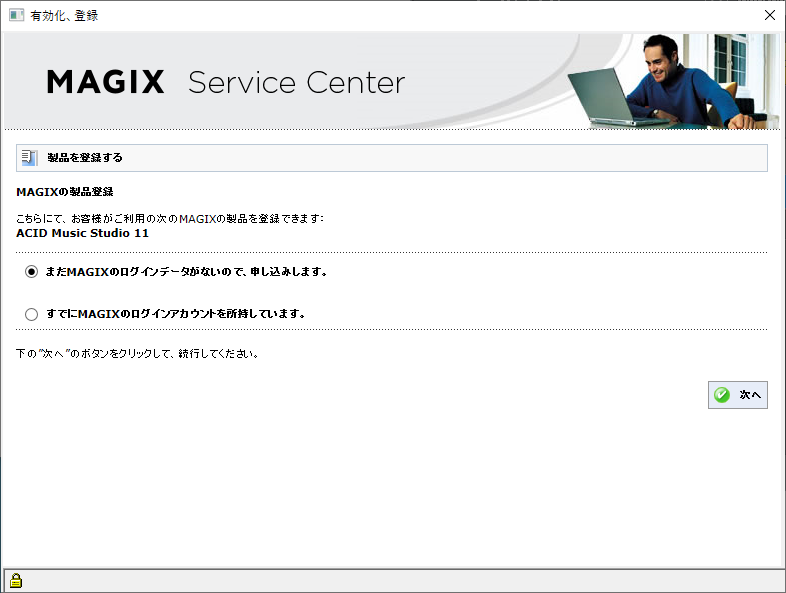Click the MAGIXの製品登録 heading

tap(65, 191)
